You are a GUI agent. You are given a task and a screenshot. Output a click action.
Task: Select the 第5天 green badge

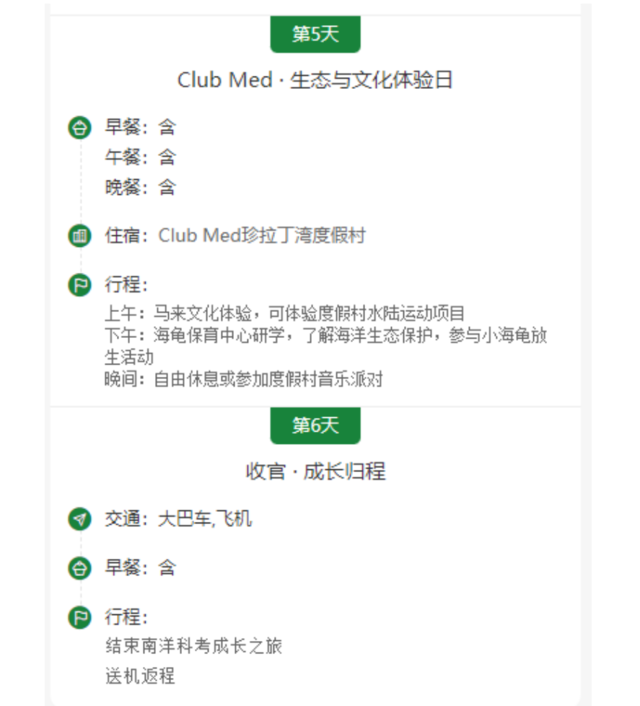pos(315,34)
